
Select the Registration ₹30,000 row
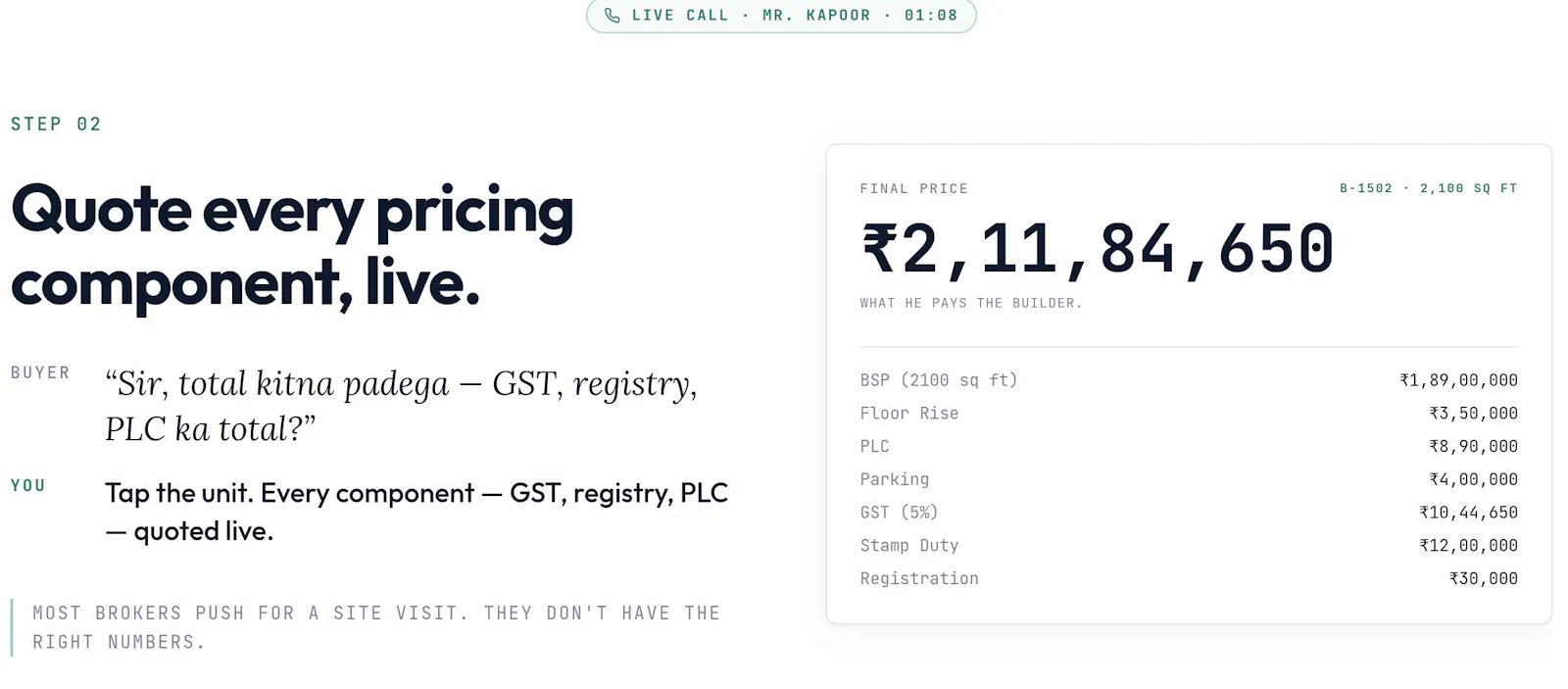point(1189,578)
